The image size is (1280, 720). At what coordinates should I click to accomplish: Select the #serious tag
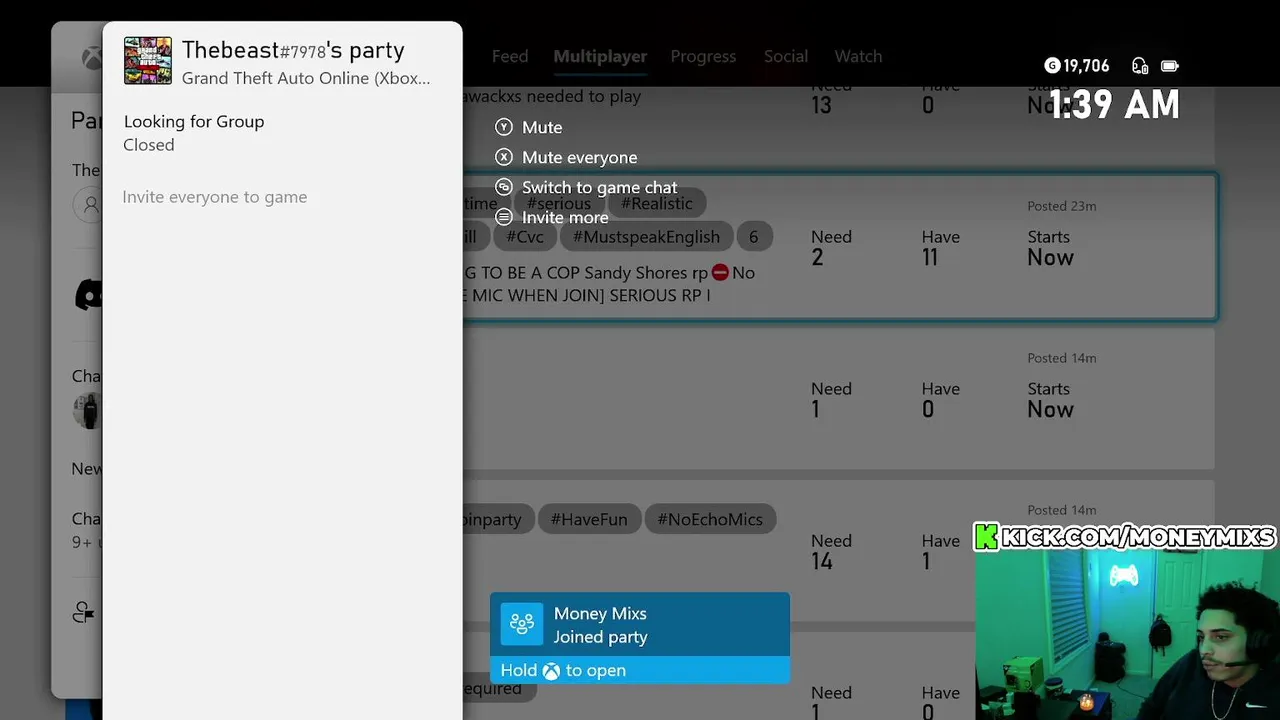coord(558,203)
